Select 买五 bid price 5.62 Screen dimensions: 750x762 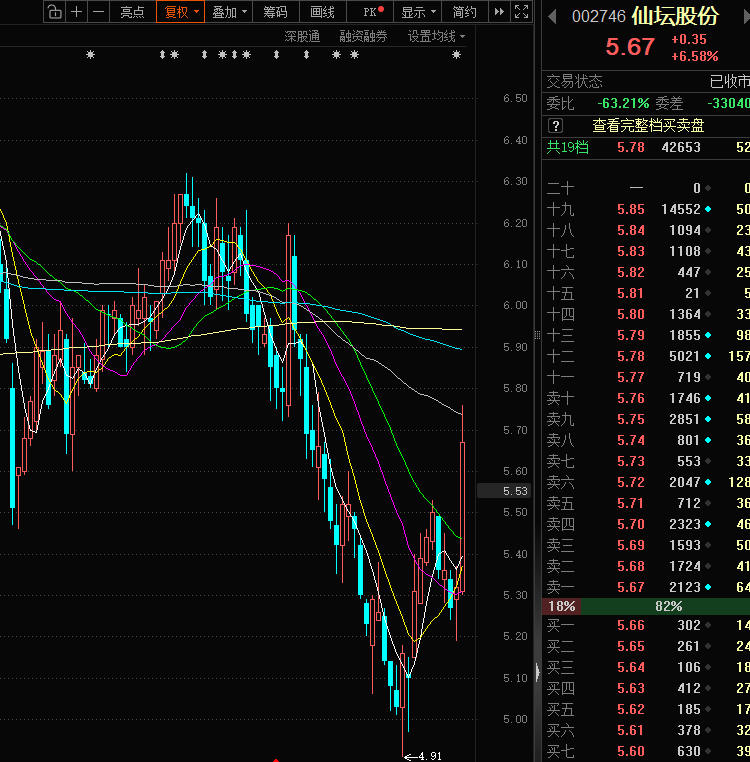(631, 709)
